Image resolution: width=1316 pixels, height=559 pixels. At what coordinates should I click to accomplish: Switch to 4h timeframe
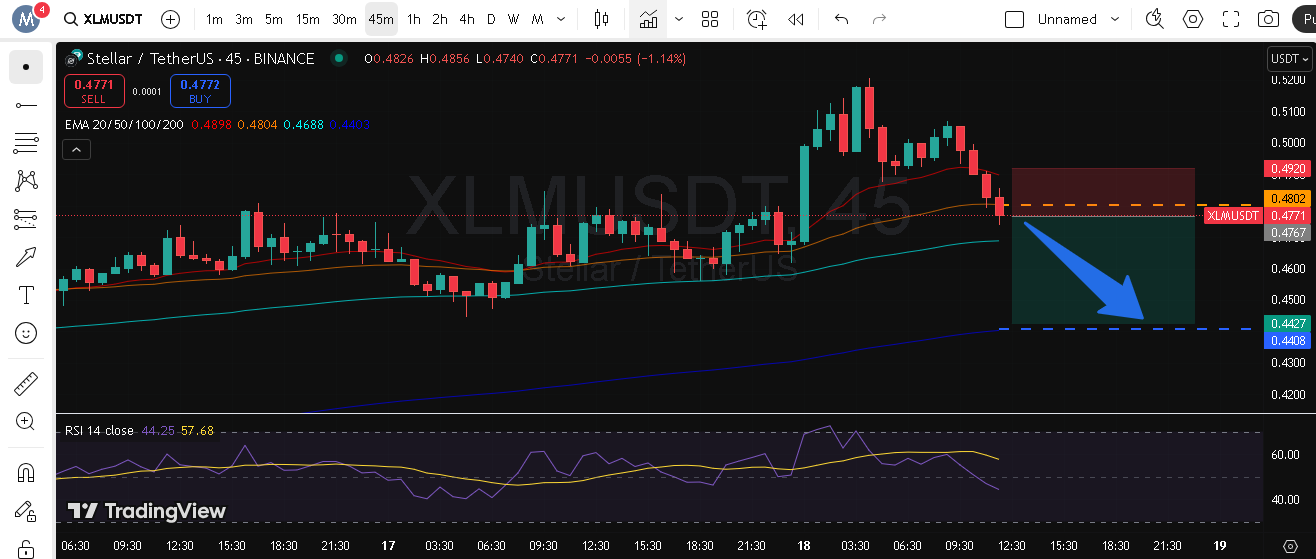[467, 19]
